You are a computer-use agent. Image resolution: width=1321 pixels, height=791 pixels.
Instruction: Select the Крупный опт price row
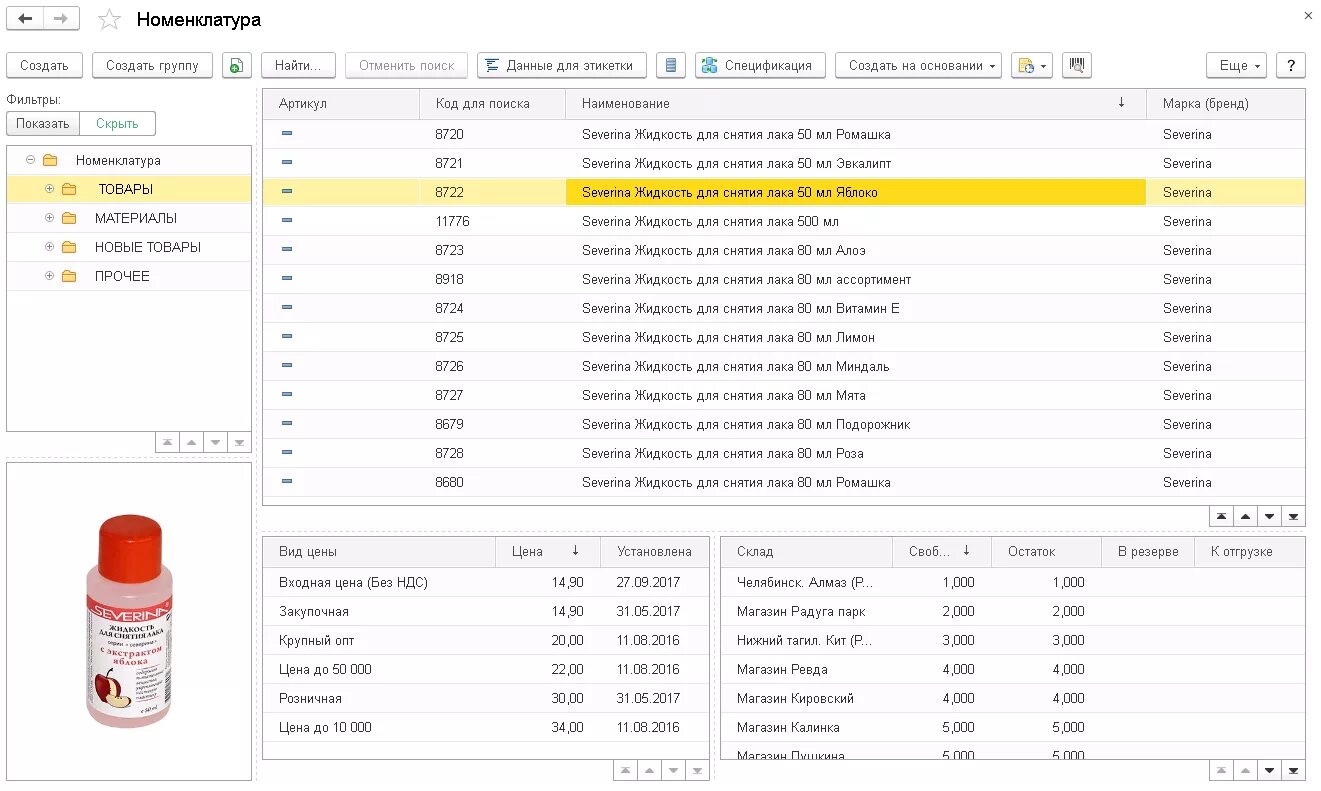pyautogui.click(x=486, y=640)
